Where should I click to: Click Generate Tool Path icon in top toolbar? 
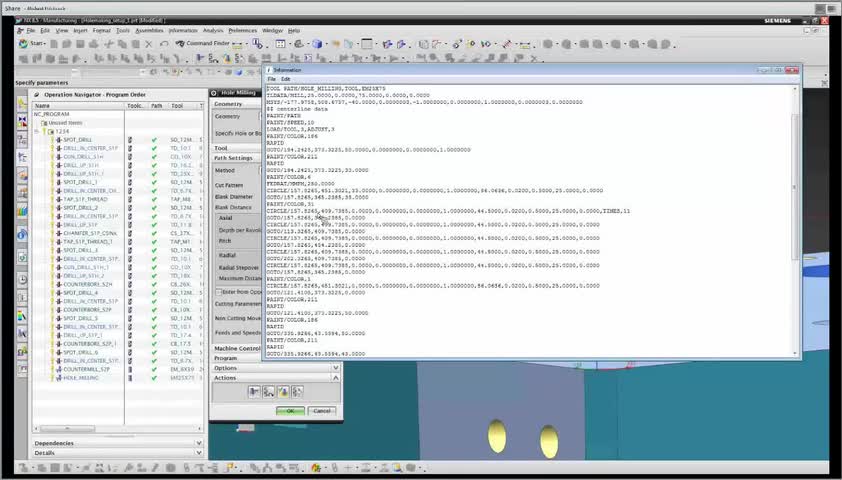(x=200, y=58)
